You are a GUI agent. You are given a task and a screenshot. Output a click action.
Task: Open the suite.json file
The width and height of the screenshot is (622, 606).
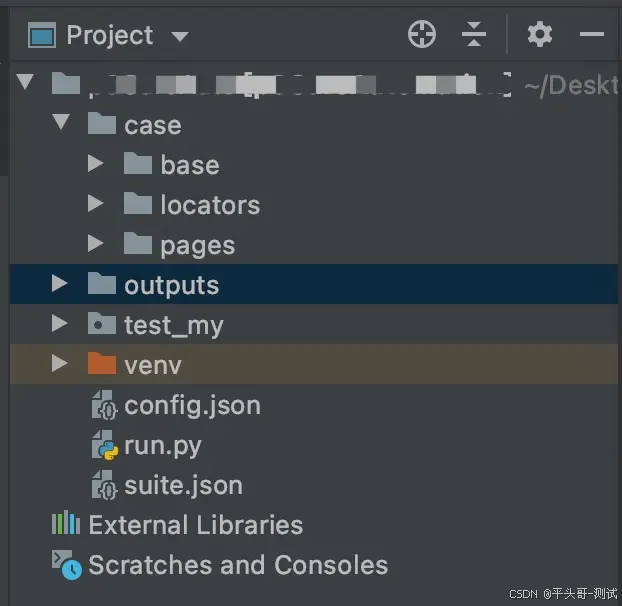tap(183, 486)
